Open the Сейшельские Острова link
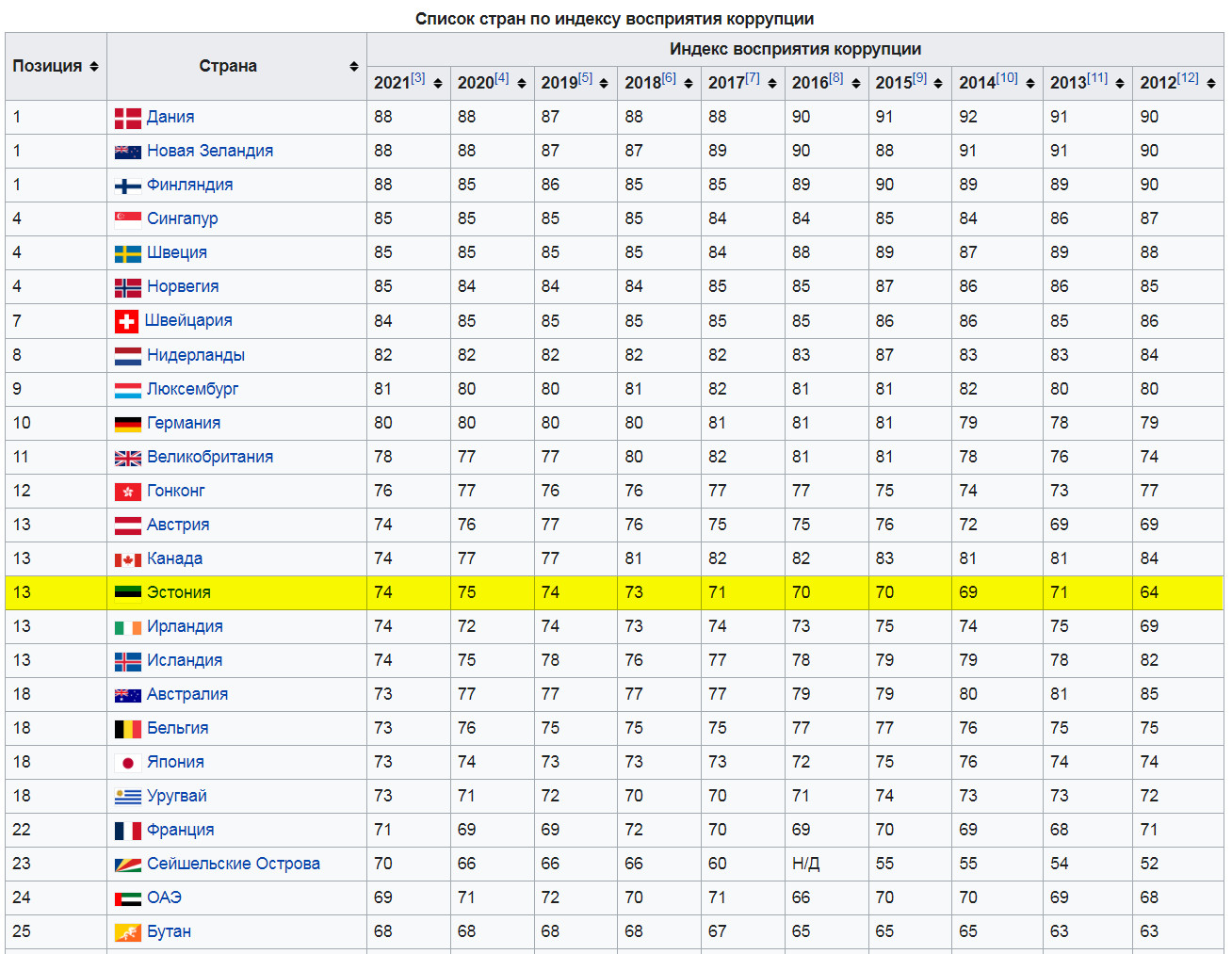This screenshot has height=954, width=1232. coord(234,864)
